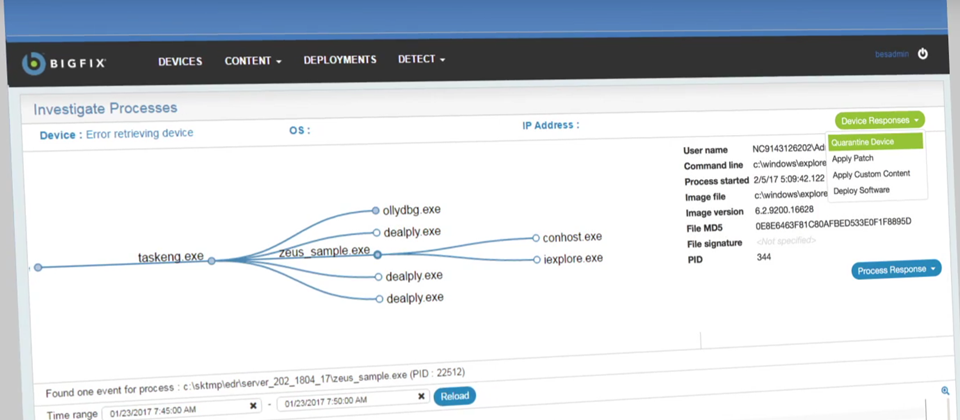The width and height of the screenshot is (960, 420).
Task: Click the end time range input field
Action: [353, 399]
